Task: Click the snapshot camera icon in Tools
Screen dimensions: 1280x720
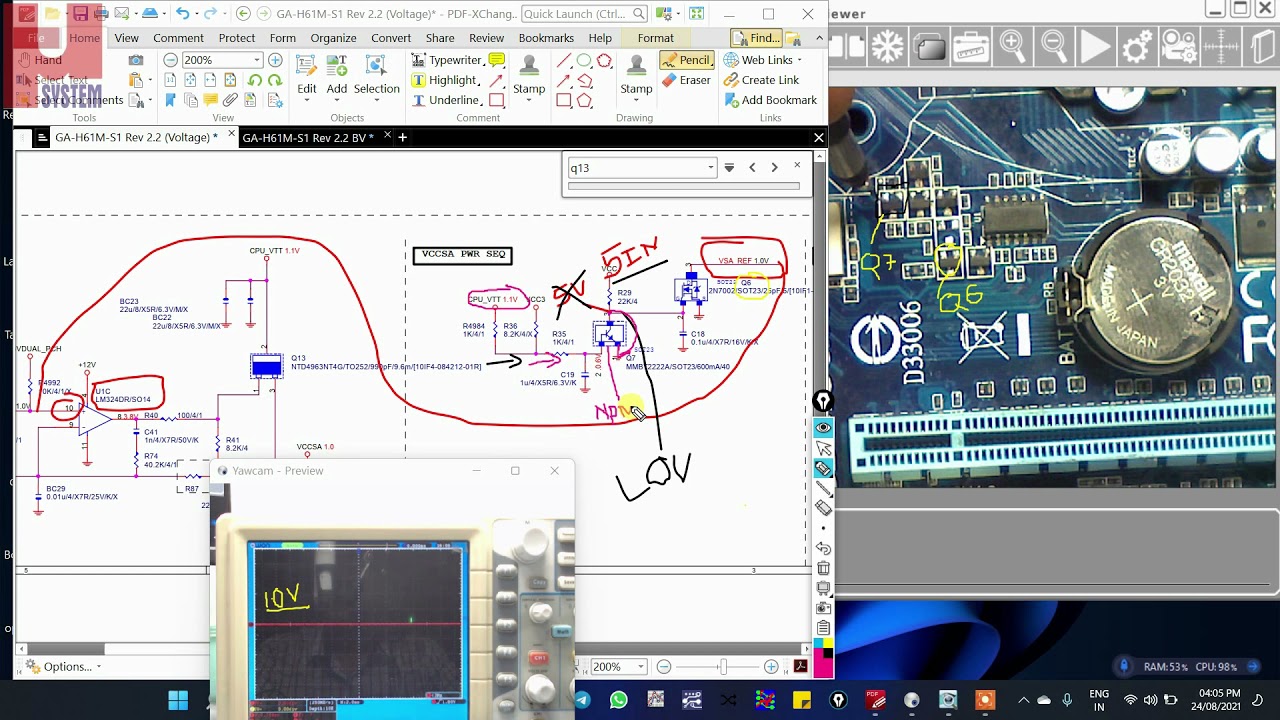Action: click(x=136, y=60)
